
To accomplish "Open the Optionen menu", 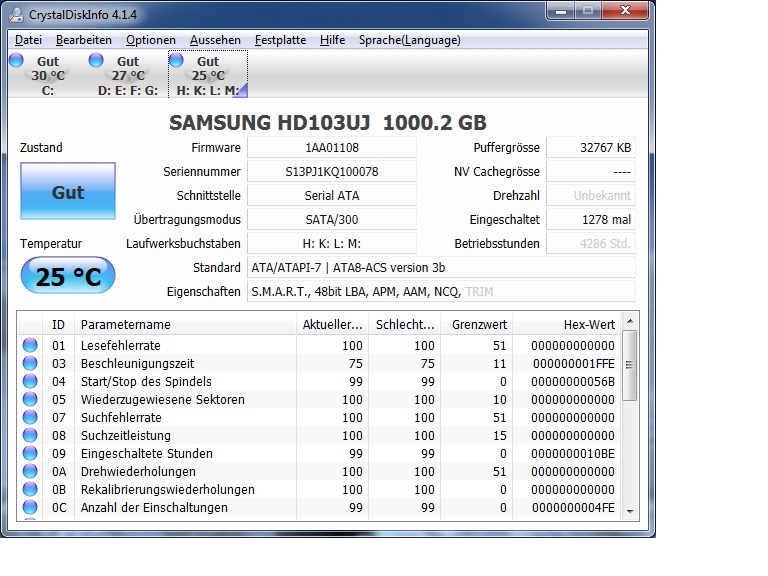I will pos(151,40).
